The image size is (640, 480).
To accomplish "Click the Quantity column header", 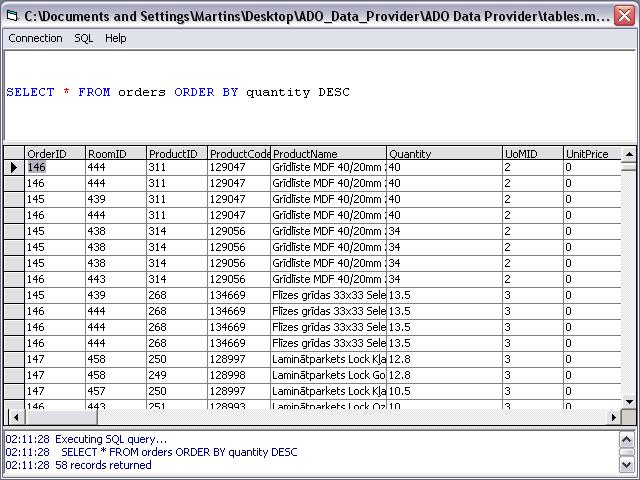I will (443, 154).
